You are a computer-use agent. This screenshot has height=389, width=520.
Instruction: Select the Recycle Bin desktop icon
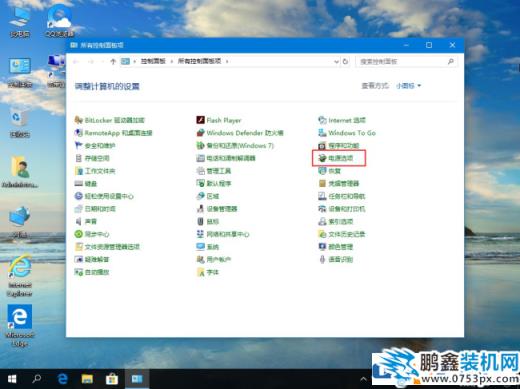pos(20,124)
